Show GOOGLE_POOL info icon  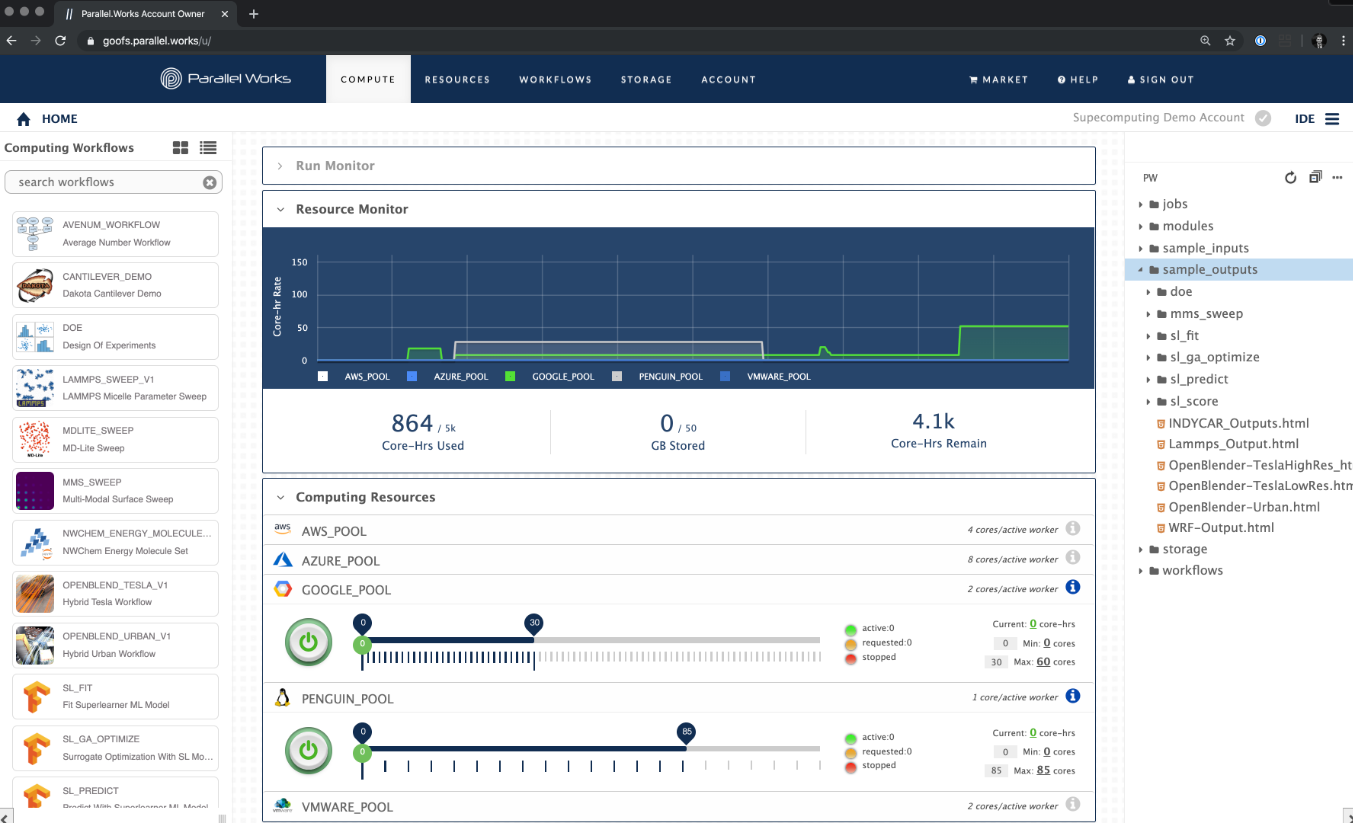[1073, 587]
